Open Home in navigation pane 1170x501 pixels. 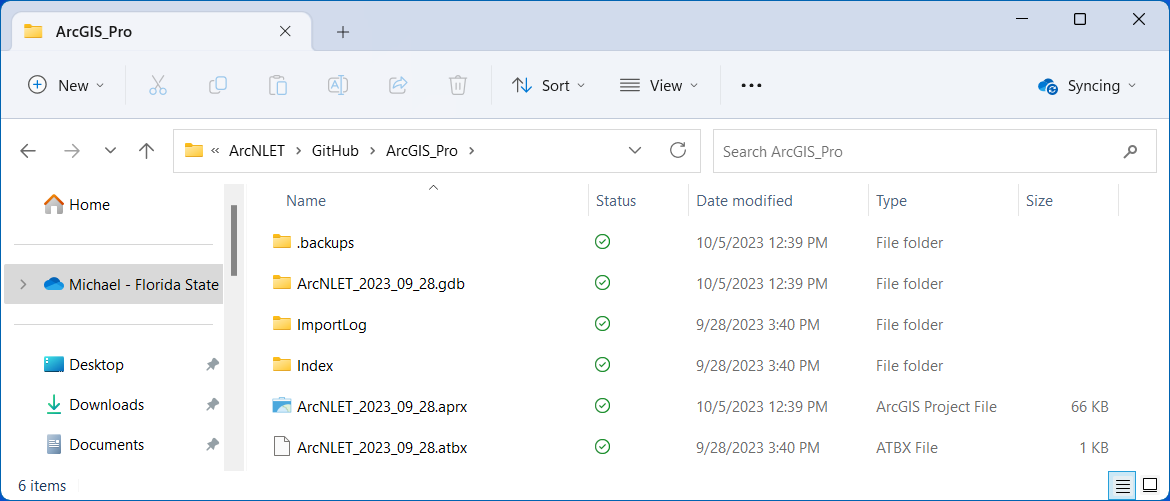[77, 204]
